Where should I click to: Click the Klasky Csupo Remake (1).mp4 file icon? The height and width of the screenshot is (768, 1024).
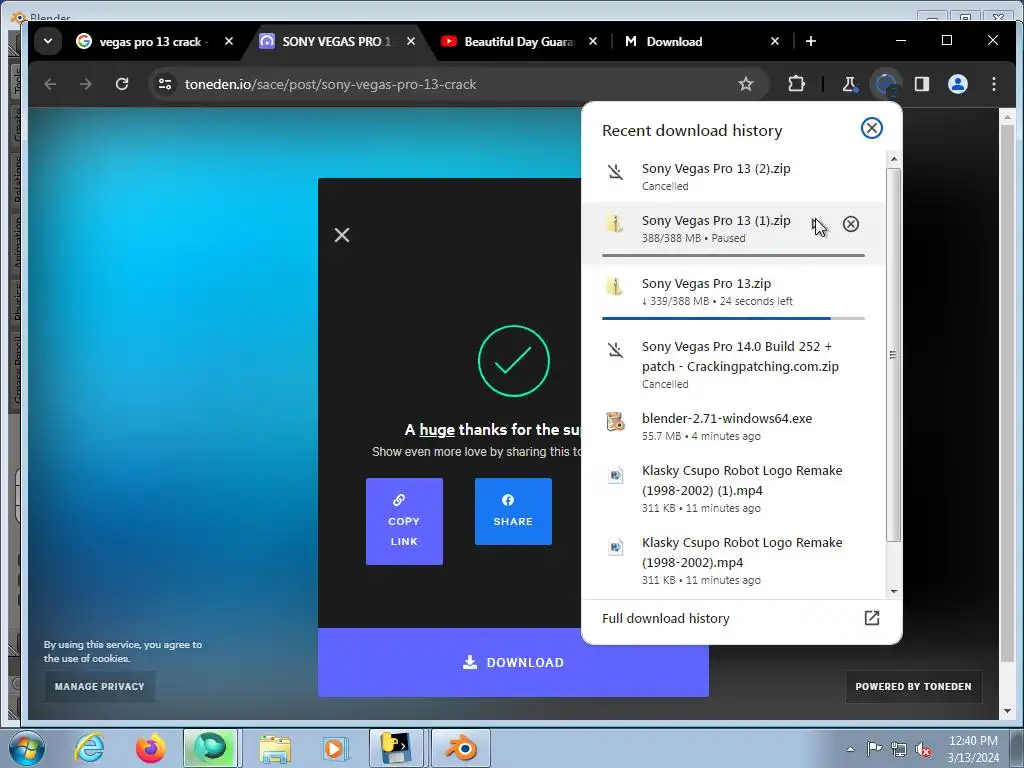click(615, 475)
